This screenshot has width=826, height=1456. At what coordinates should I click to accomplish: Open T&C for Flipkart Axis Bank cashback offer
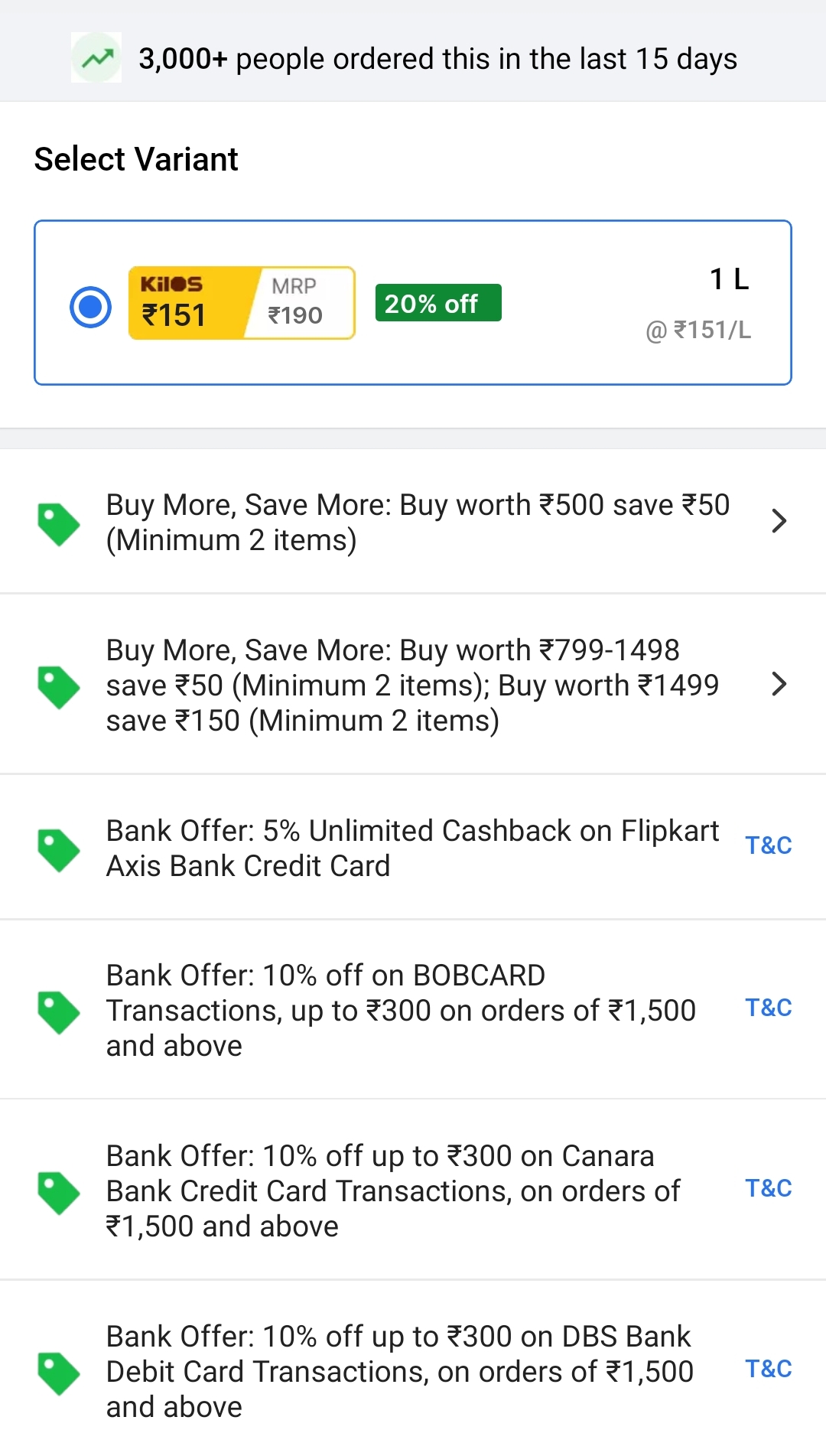(x=769, y=845)
